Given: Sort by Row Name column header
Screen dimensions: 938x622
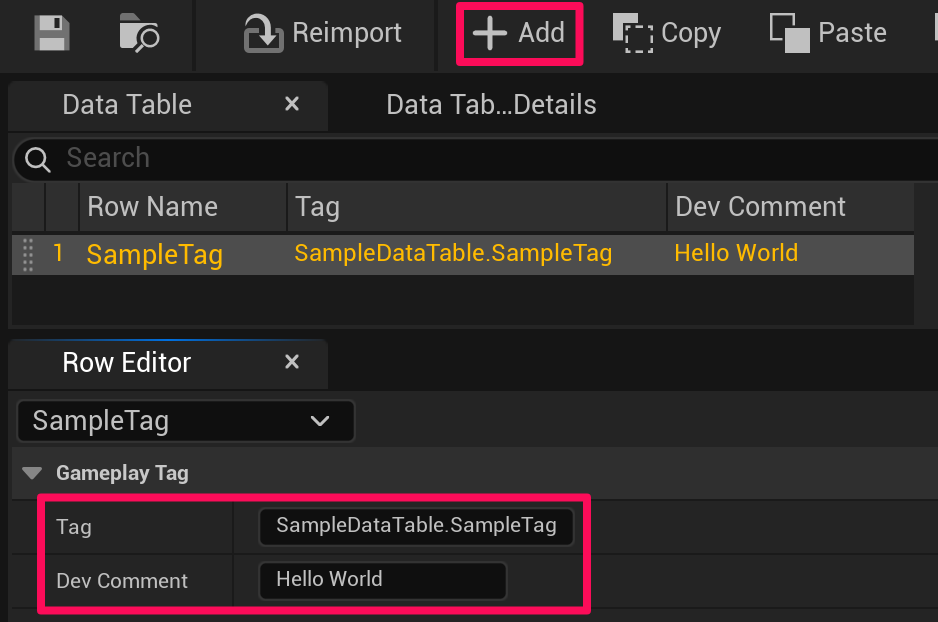Looking at the screenshot, I should pos(153,207).
